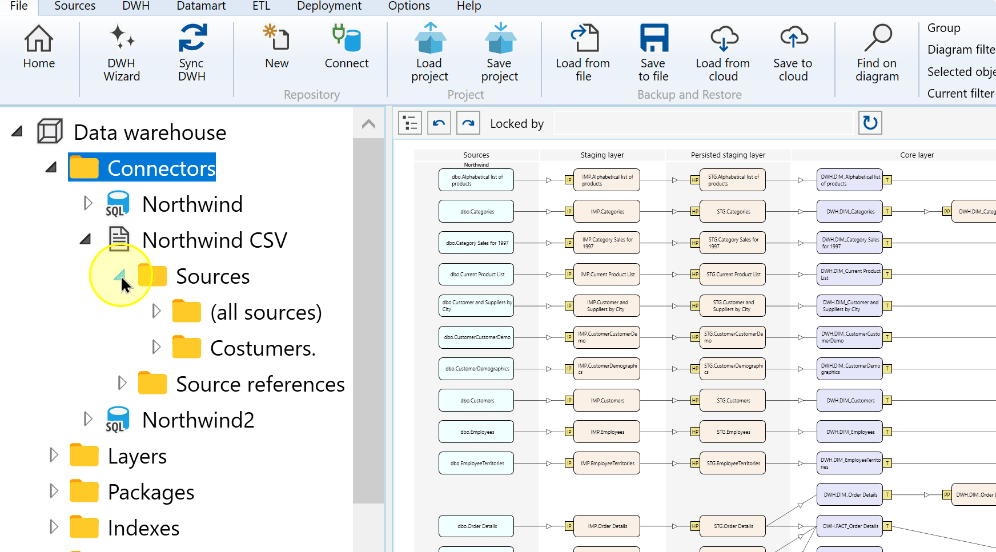Collapse the Connectors node
The image size is (996, 552).
[51, 168]
